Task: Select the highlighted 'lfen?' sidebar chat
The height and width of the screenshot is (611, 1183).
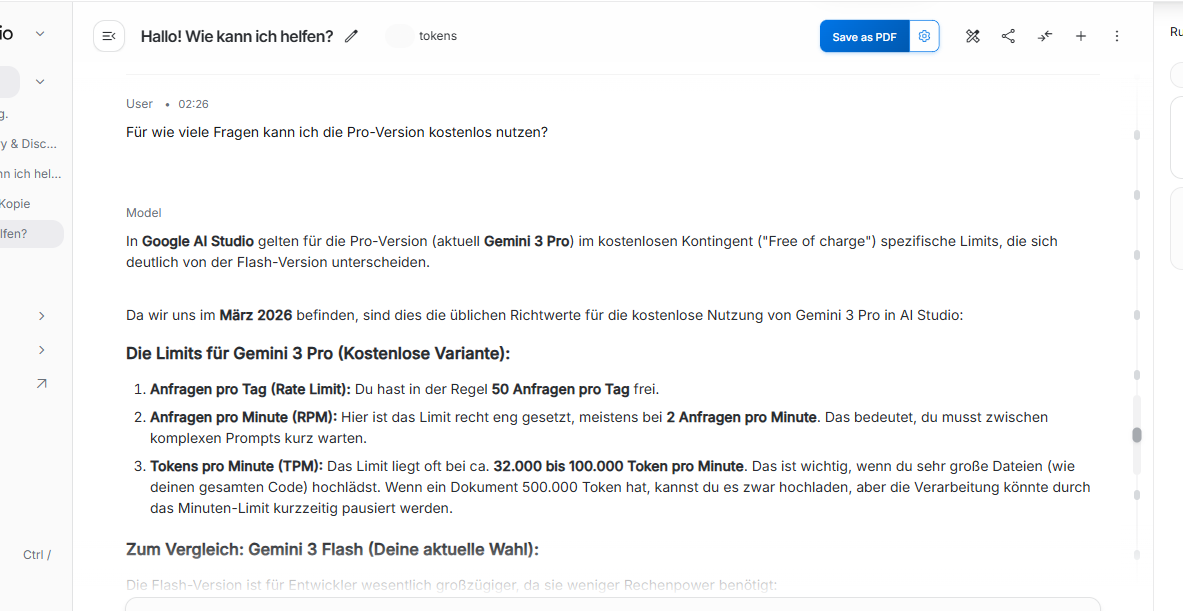Action: click(32, 234)
